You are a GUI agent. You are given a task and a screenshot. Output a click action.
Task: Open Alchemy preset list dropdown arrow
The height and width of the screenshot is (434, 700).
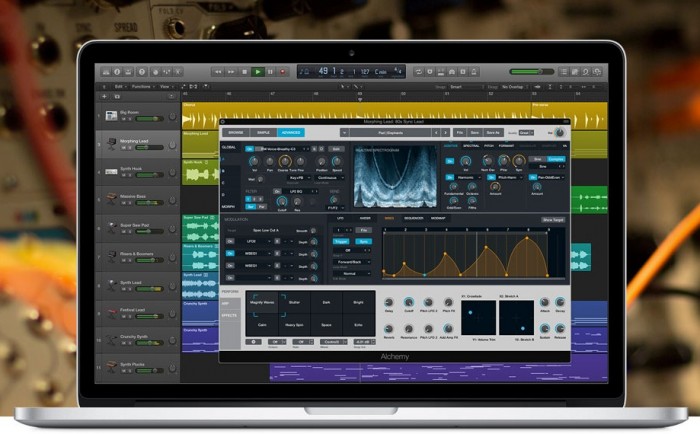tap(344, 133)
